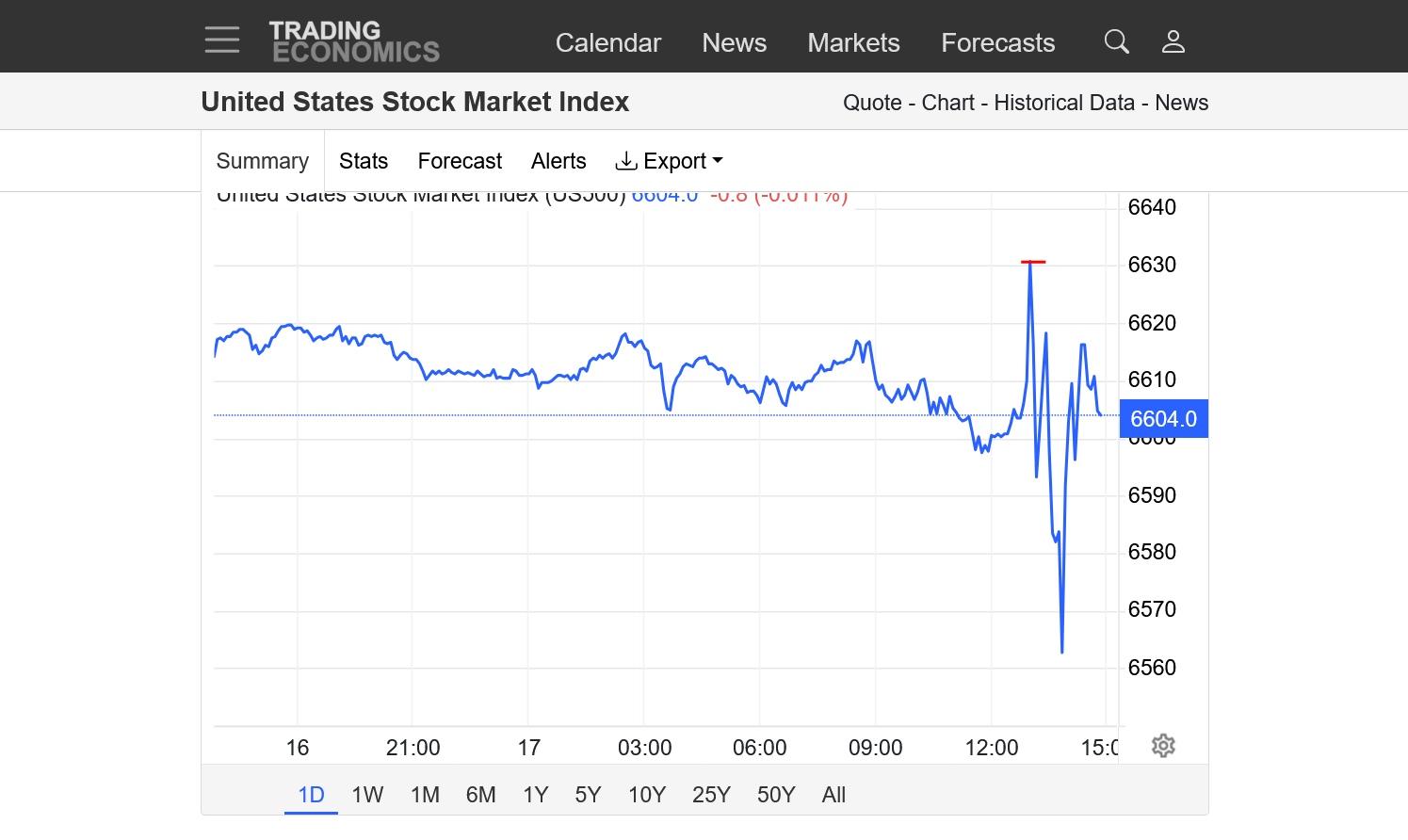Open the search magnifier icon
Viewport: 1408px width, 840px height.
(x=1116, y=41)
